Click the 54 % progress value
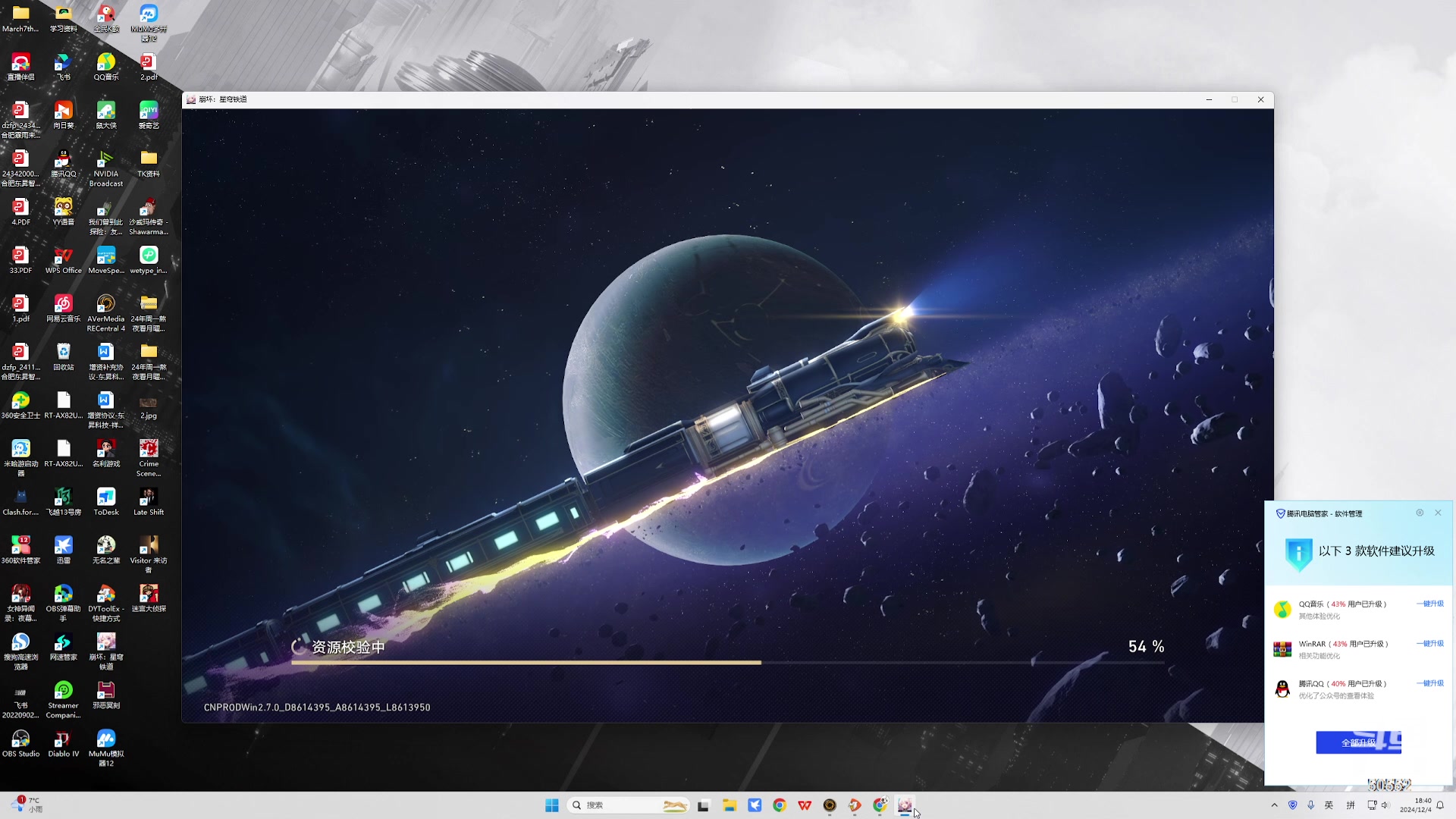 coord(1146,647)
